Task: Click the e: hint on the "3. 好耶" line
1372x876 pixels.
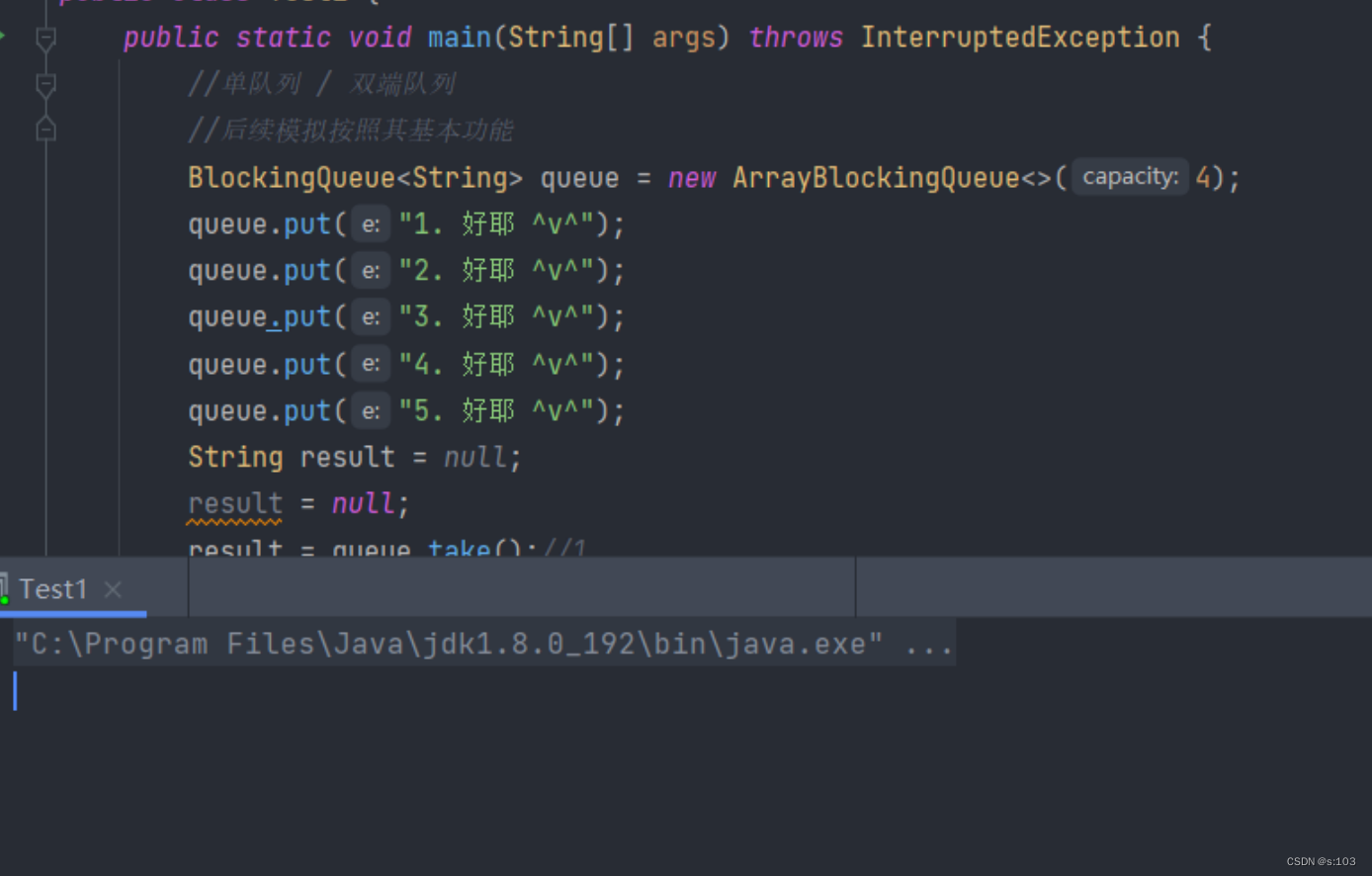Action: (x=371, y=317)
